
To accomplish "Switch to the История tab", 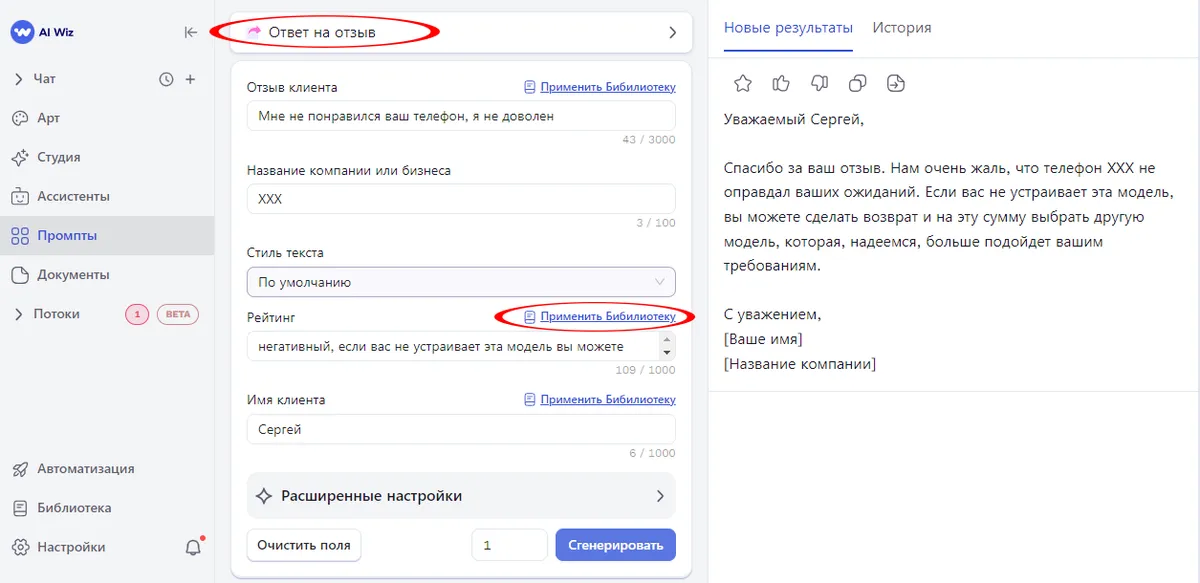I will (901, 28).
